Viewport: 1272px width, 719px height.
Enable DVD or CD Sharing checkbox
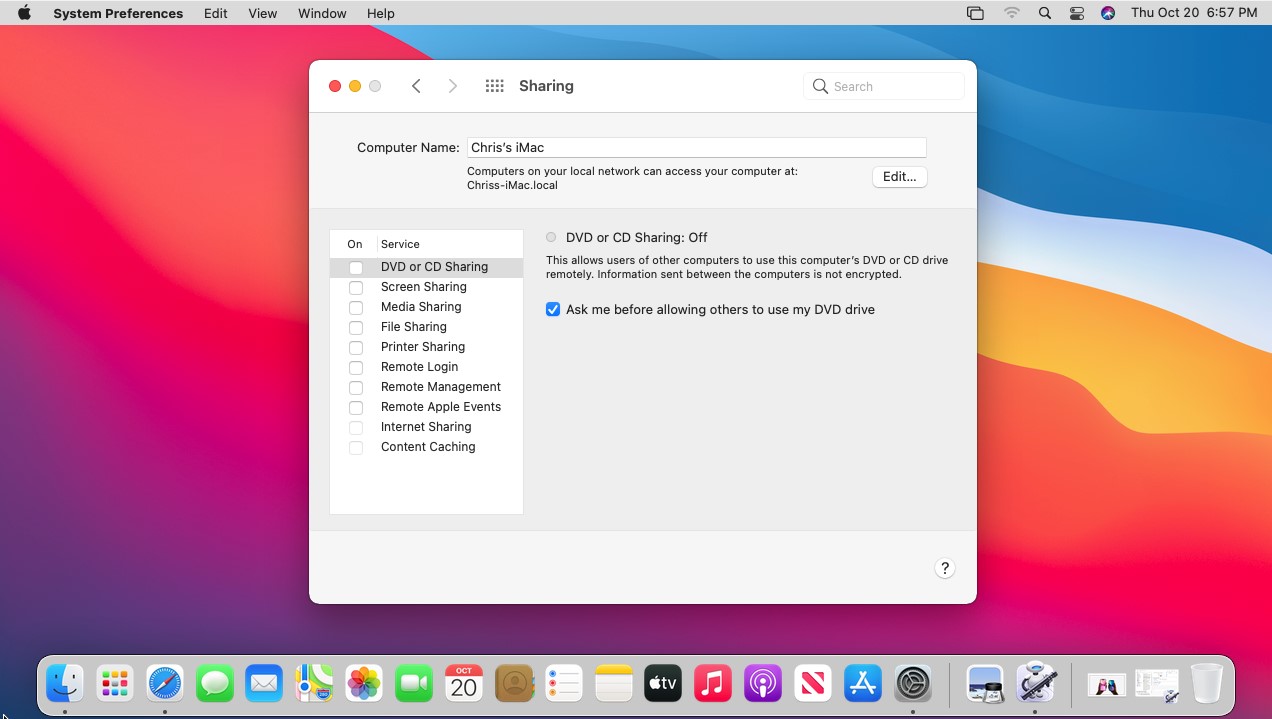point(356,267)
